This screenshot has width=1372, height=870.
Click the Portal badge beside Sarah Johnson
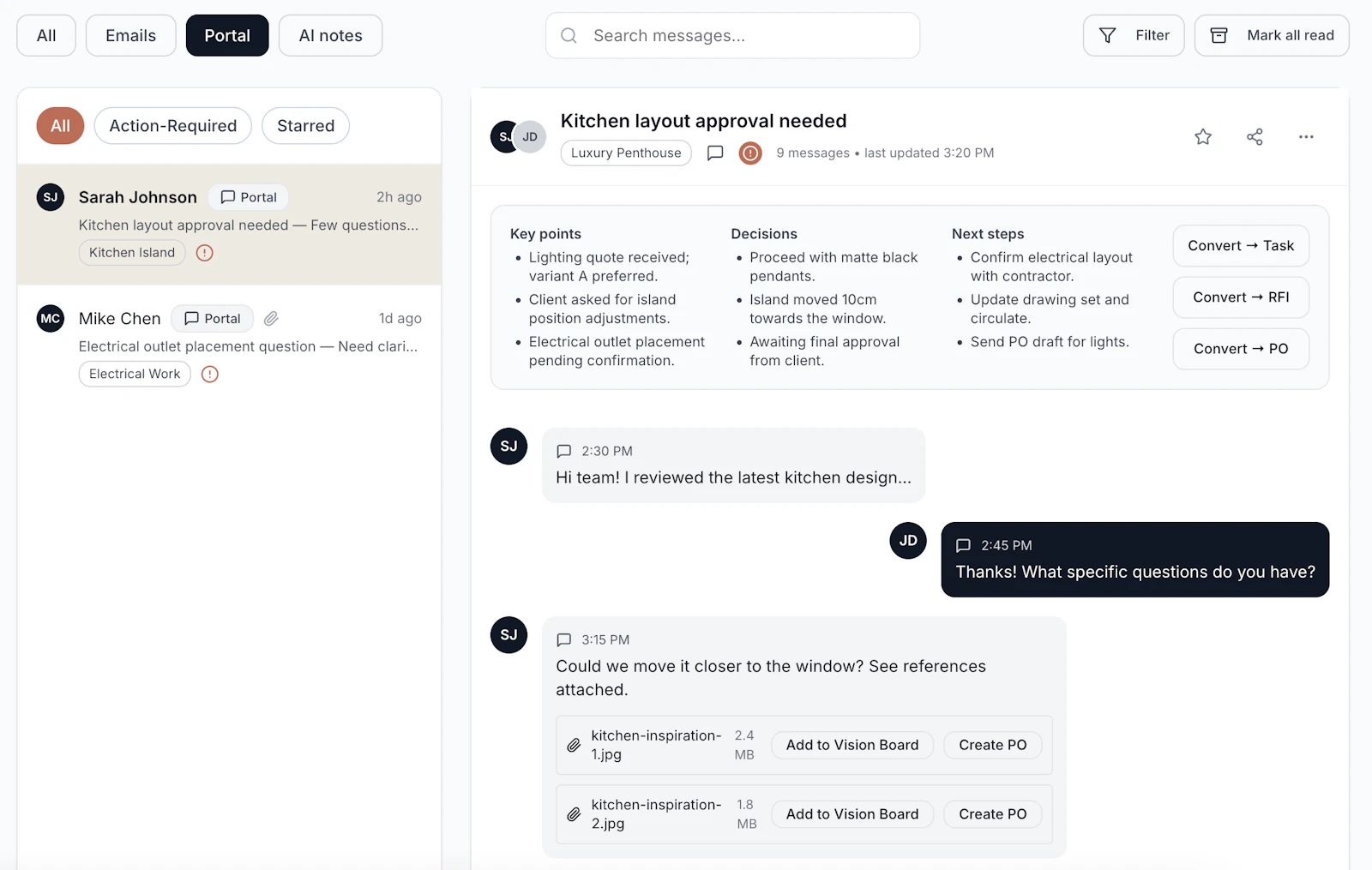point(249,197)
